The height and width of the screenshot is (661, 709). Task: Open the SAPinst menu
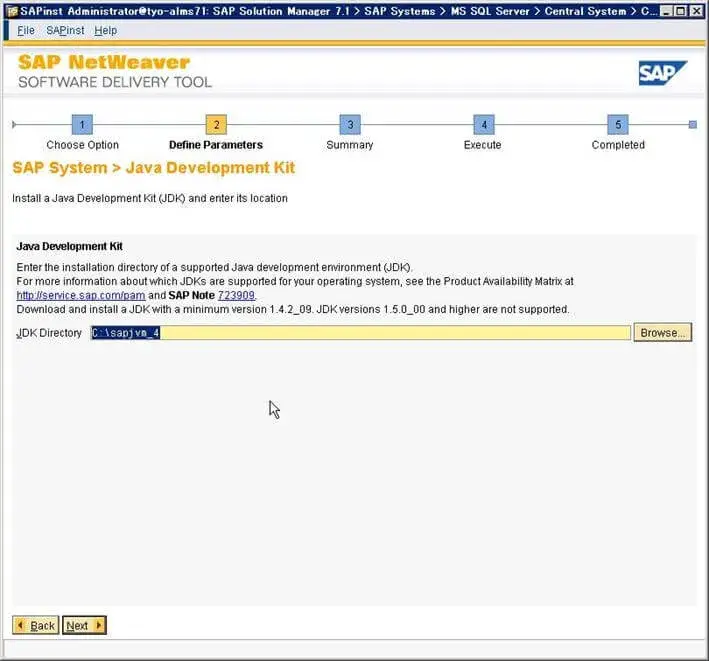pos(65,30)
